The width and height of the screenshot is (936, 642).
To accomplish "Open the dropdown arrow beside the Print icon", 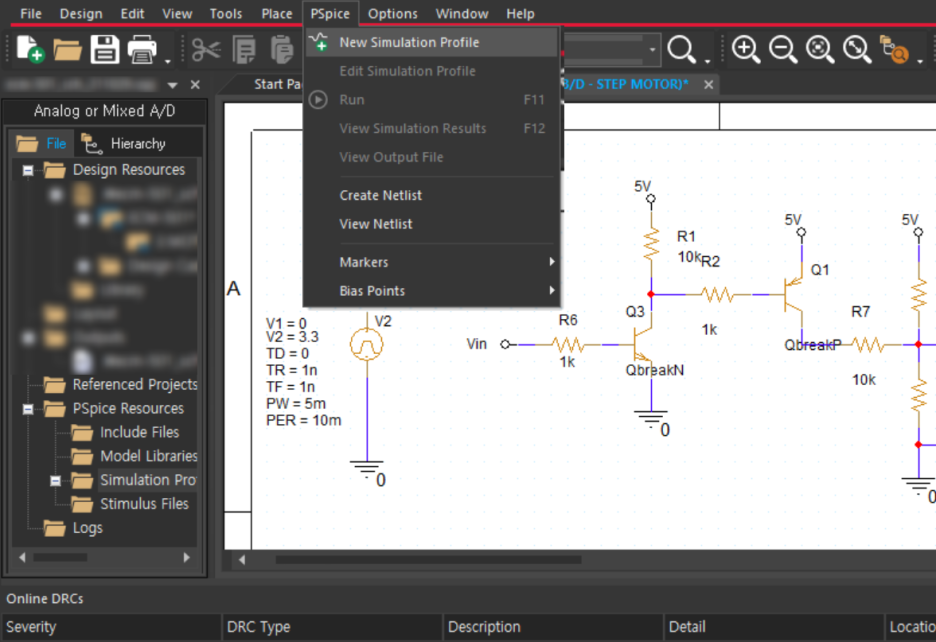I will point(168,61).
